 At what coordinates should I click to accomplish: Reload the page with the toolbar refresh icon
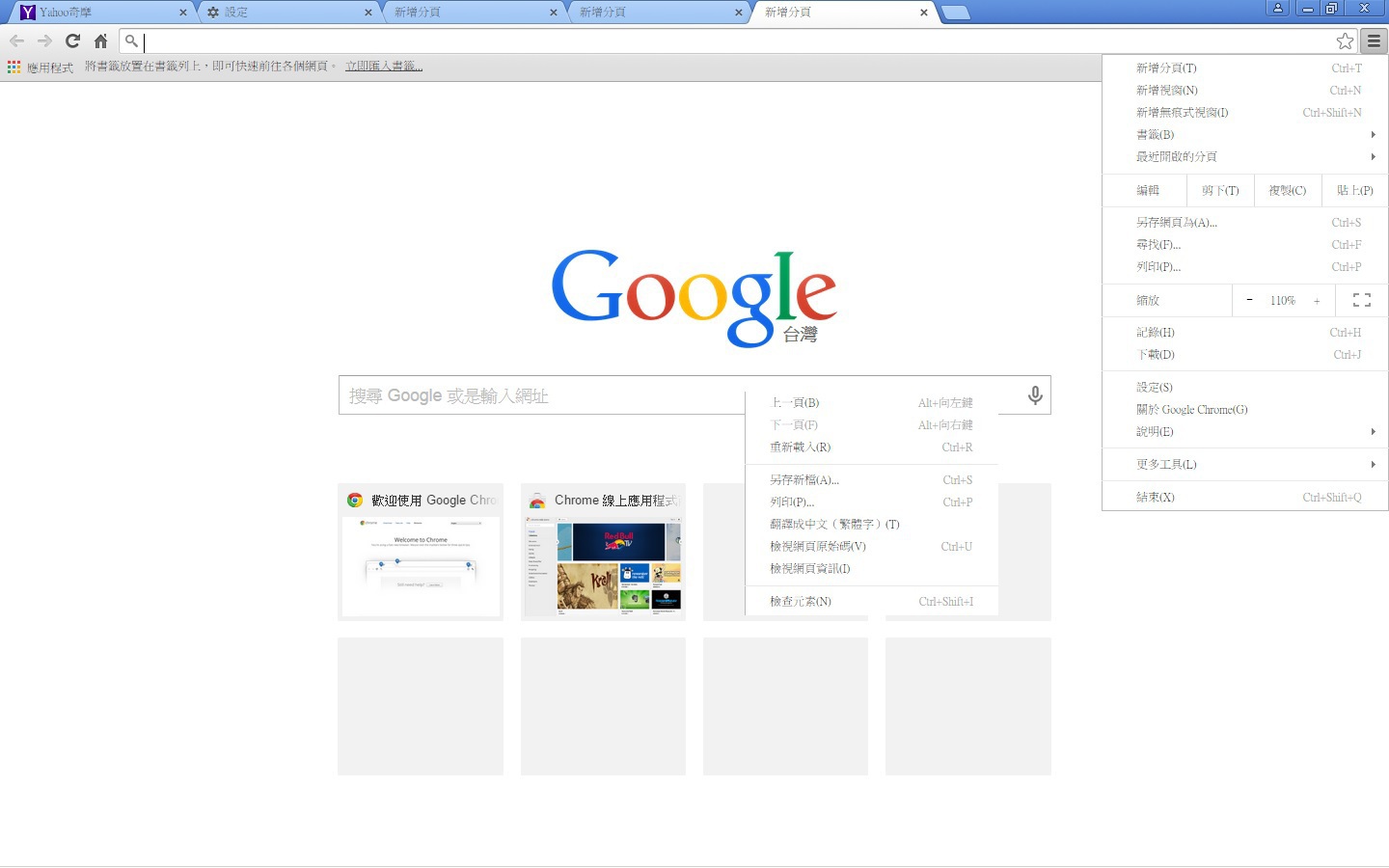[72, 41]
